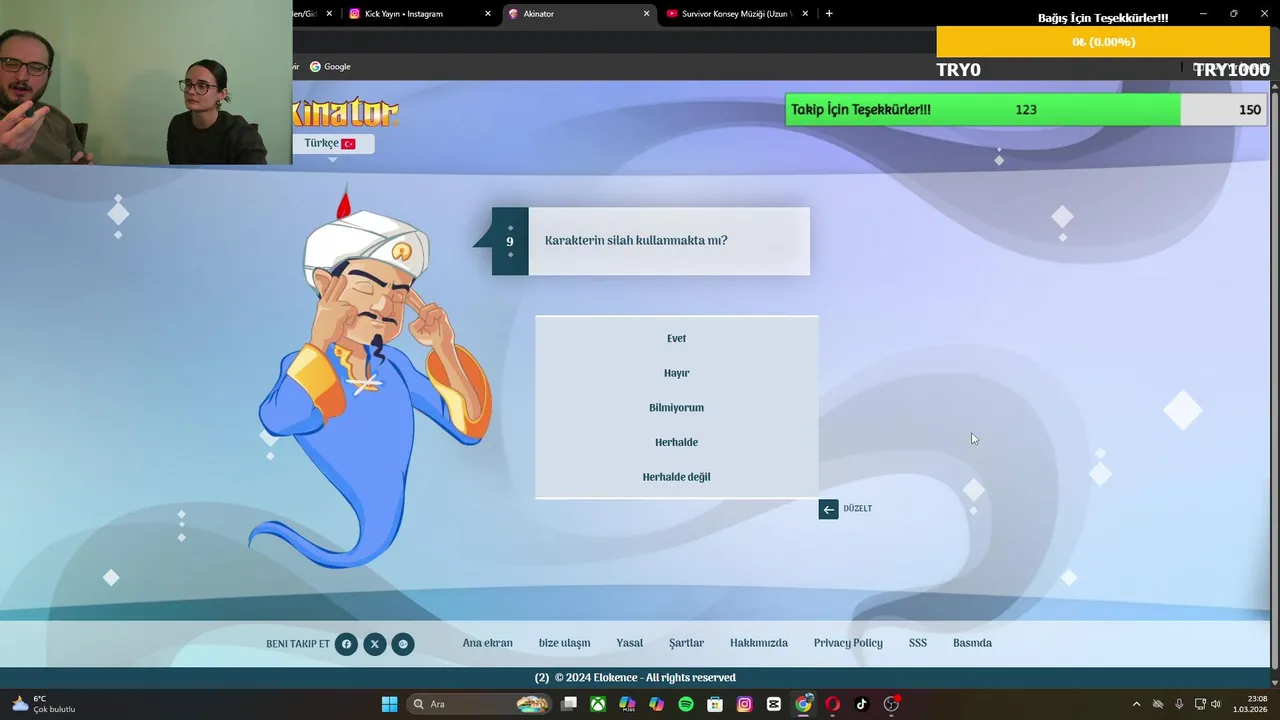Click the '© 2024 Elokence - All rights reserved' text
This screenshot has height=720, width=1280.
[x=645, y=678]
